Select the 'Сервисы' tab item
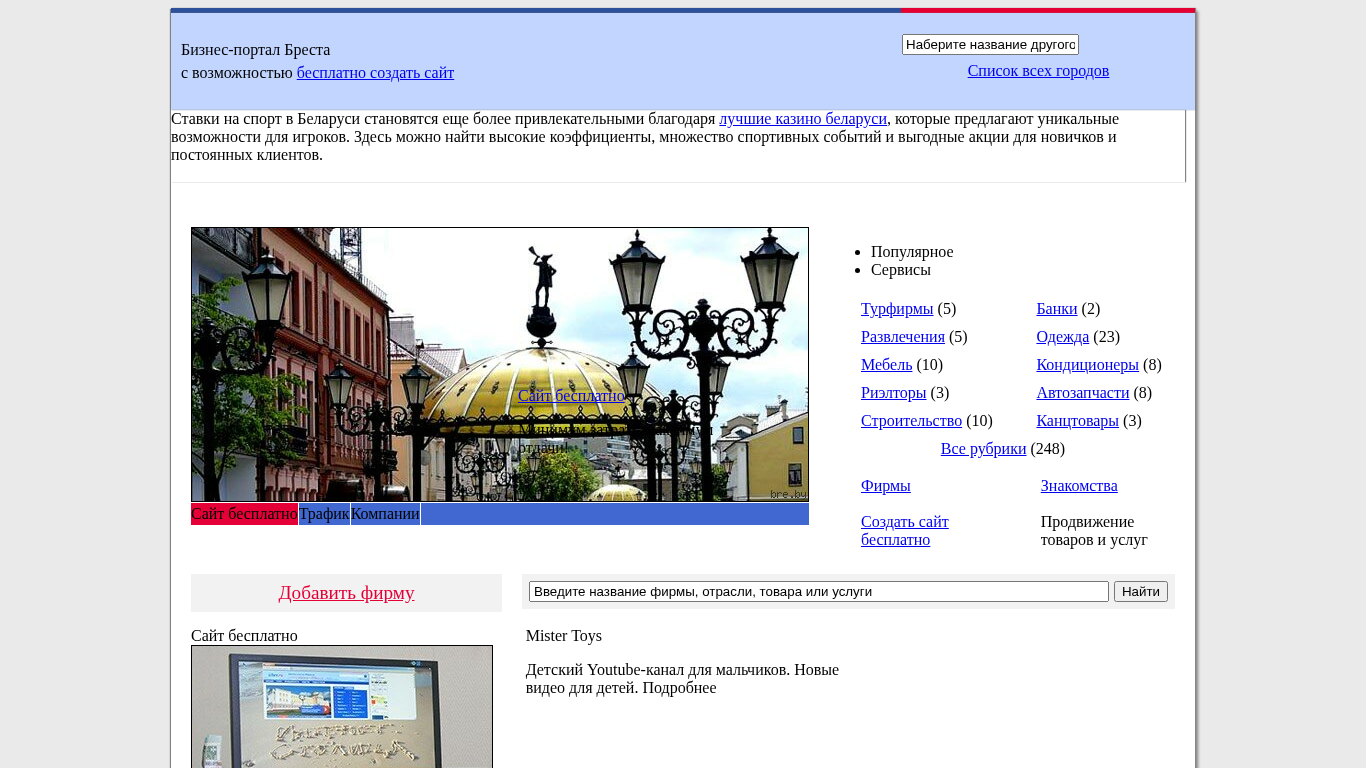The height and width of the screenshot is (768, 1366). click(x=900, y=270)
